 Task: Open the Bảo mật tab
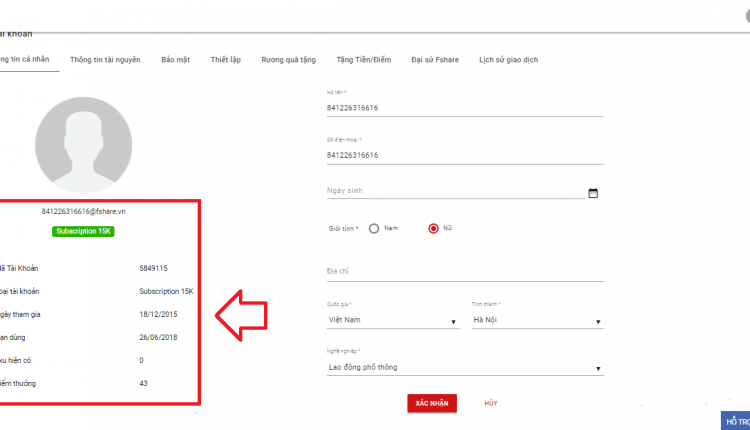pos(176,60)
